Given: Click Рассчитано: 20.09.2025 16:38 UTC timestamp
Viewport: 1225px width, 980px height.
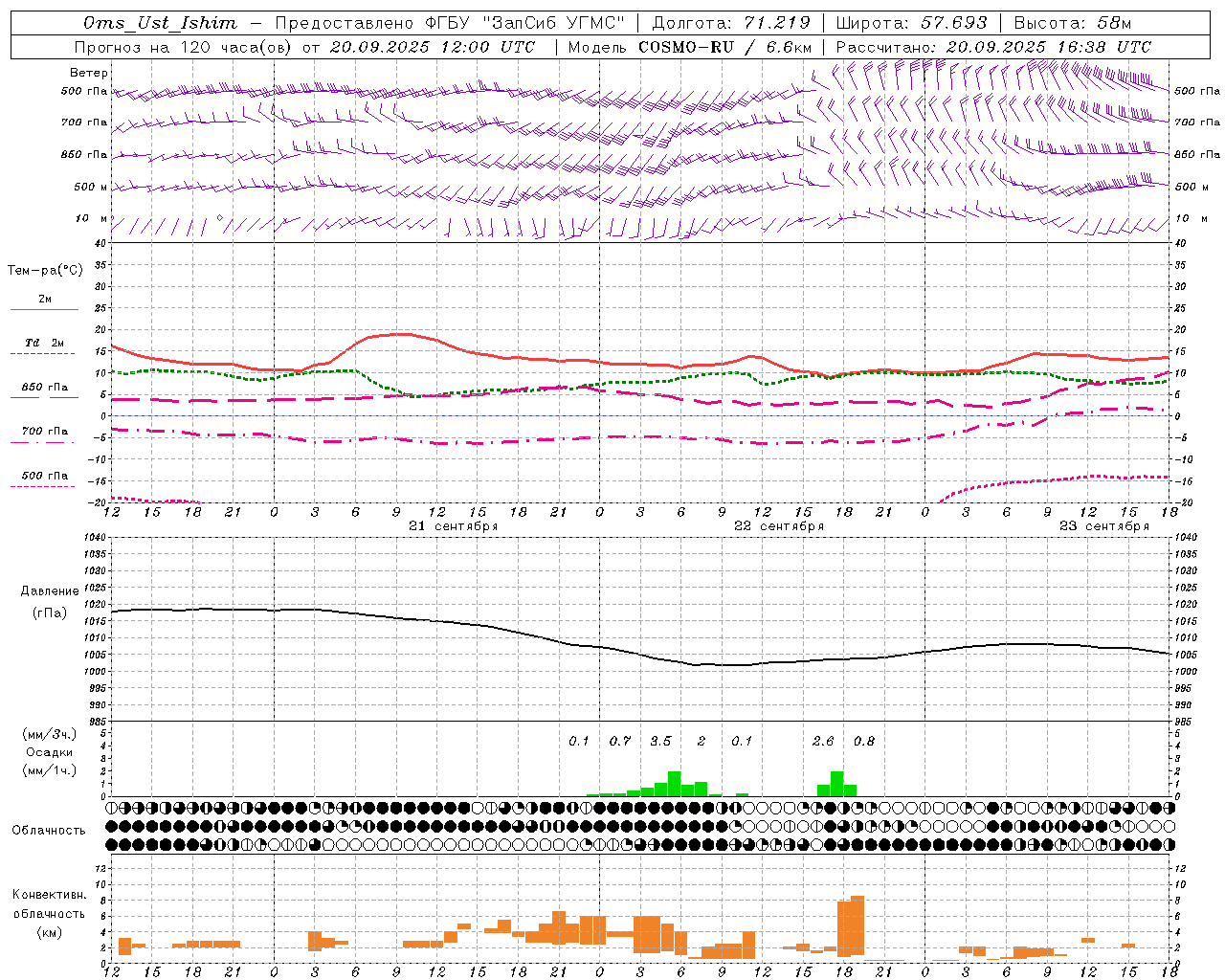Looking at the screenshot, I should (993, 47).
